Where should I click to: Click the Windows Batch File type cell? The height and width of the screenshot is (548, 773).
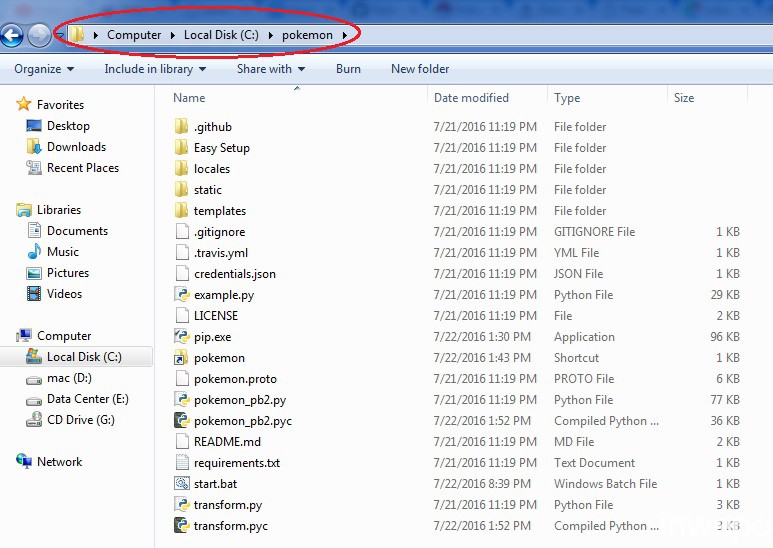click(605, 484)
